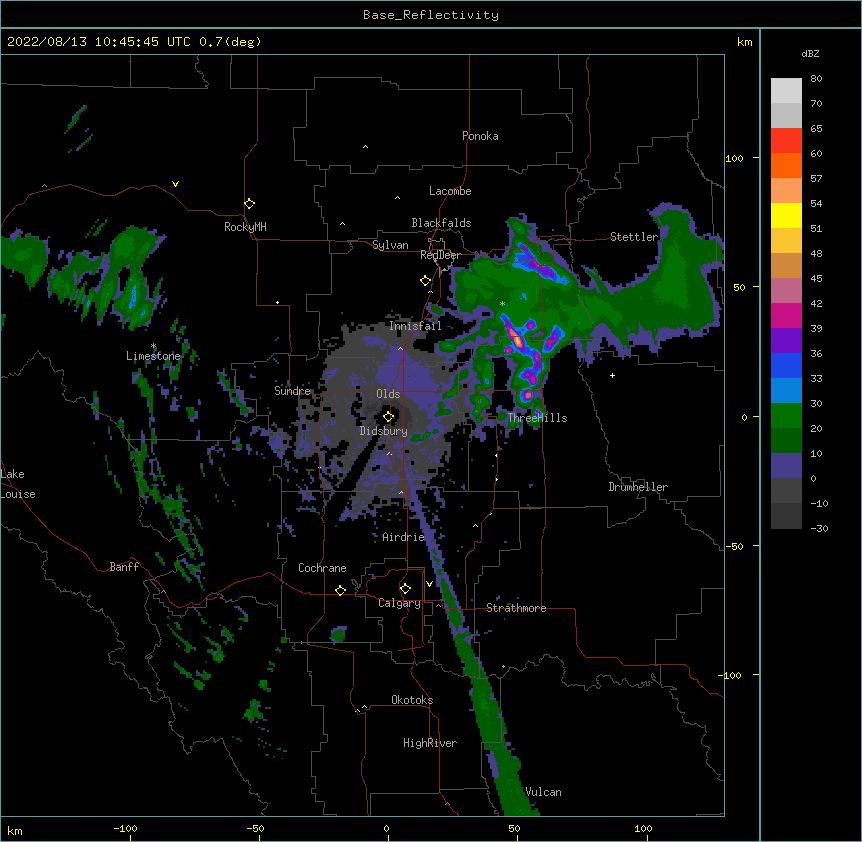Click the Limestone label

(x=153, y=356)
